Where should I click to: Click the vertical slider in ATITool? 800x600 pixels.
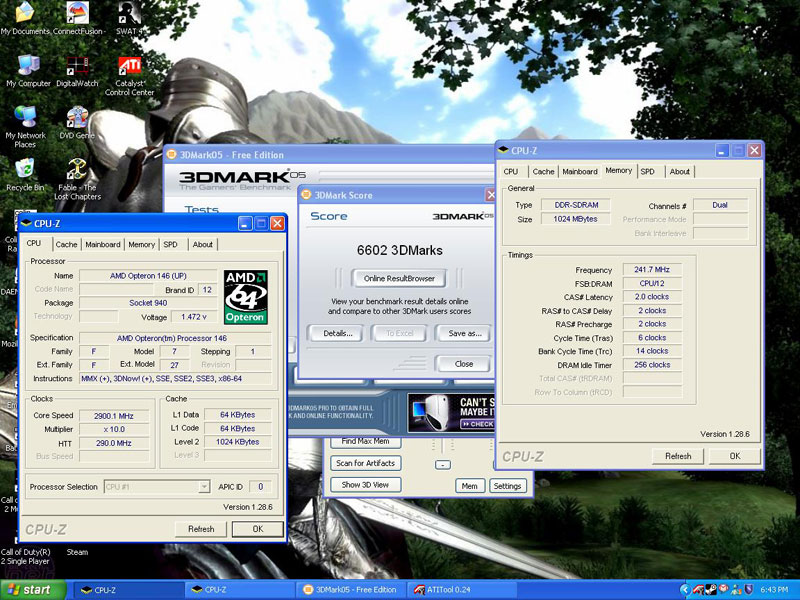[443, 445]
